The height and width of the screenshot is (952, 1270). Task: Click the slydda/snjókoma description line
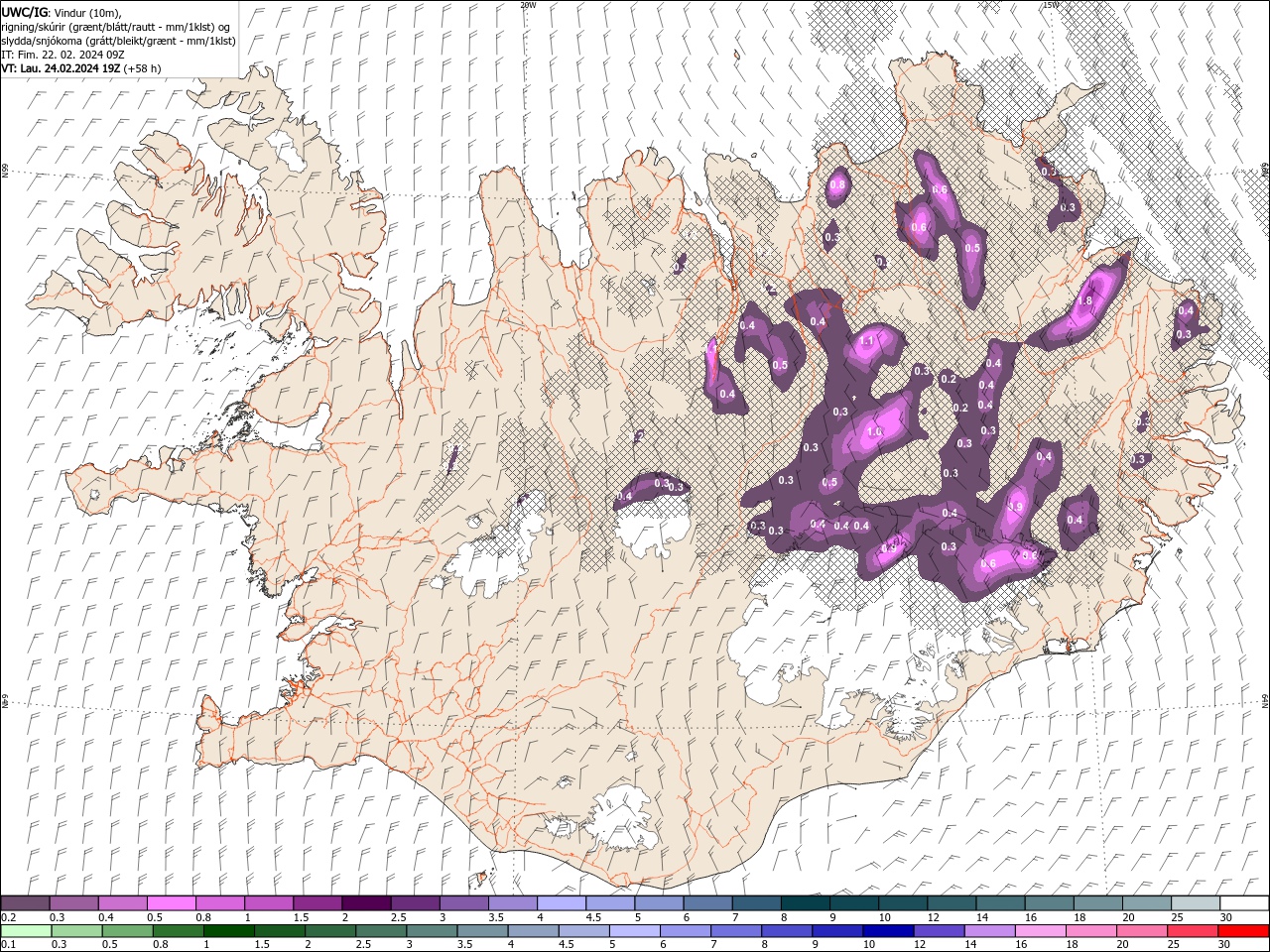(x=118, y=40)
